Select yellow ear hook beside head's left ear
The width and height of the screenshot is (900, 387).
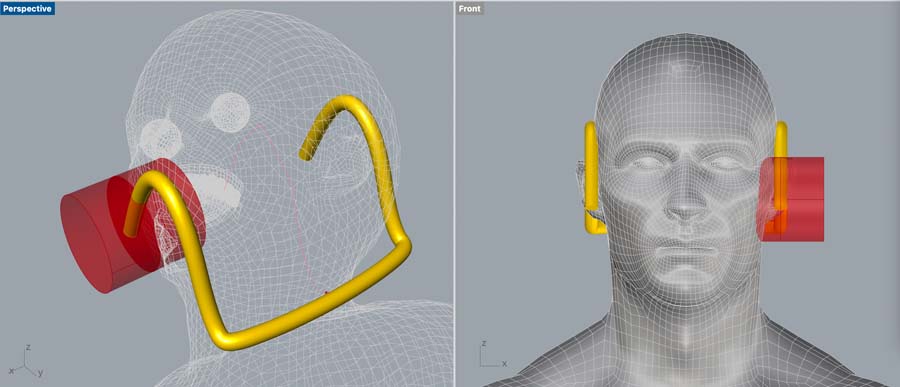(x=592, y=178)
